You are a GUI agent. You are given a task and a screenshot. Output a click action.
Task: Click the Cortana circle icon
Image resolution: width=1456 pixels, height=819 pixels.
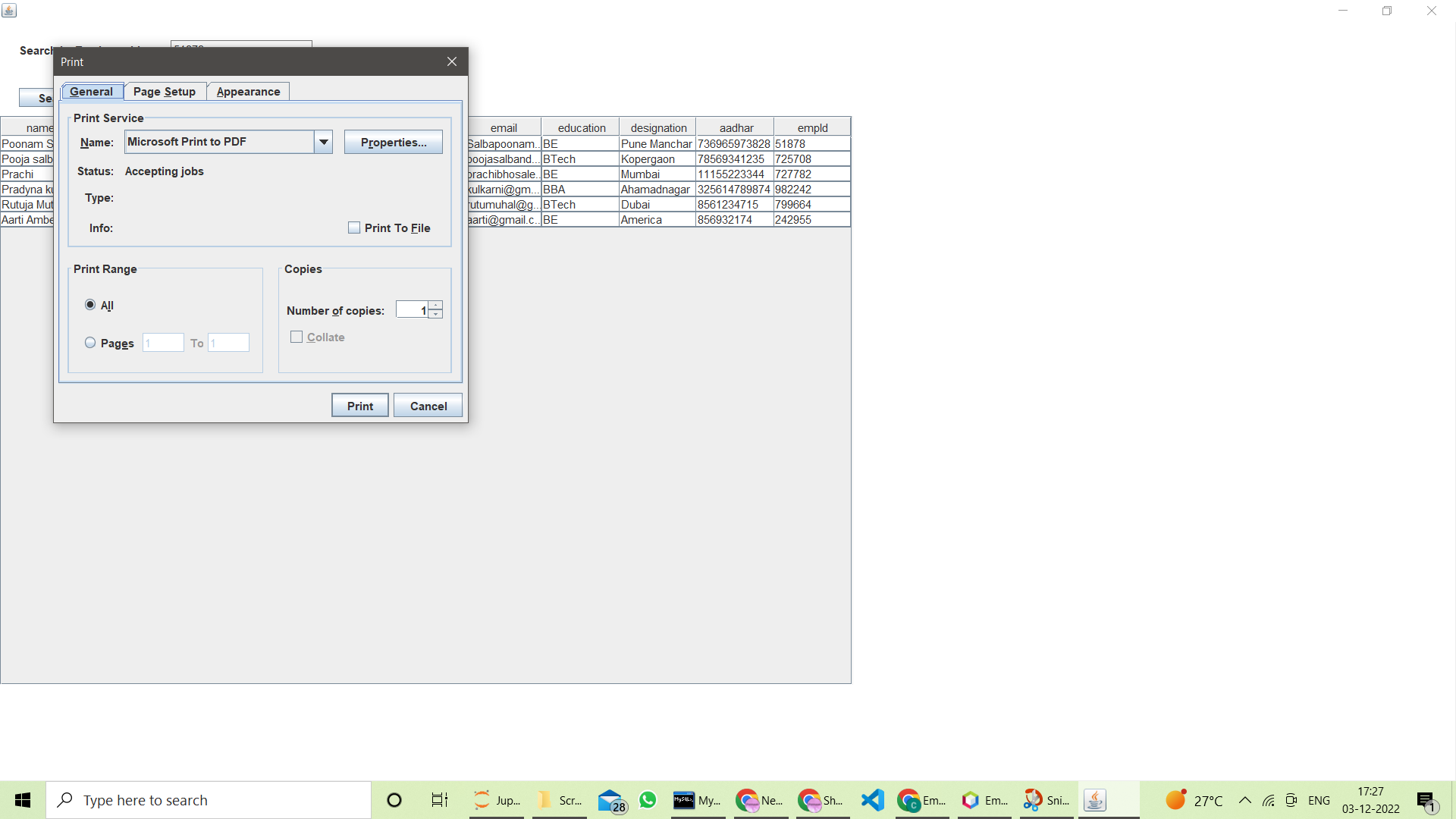coord(394,800)
